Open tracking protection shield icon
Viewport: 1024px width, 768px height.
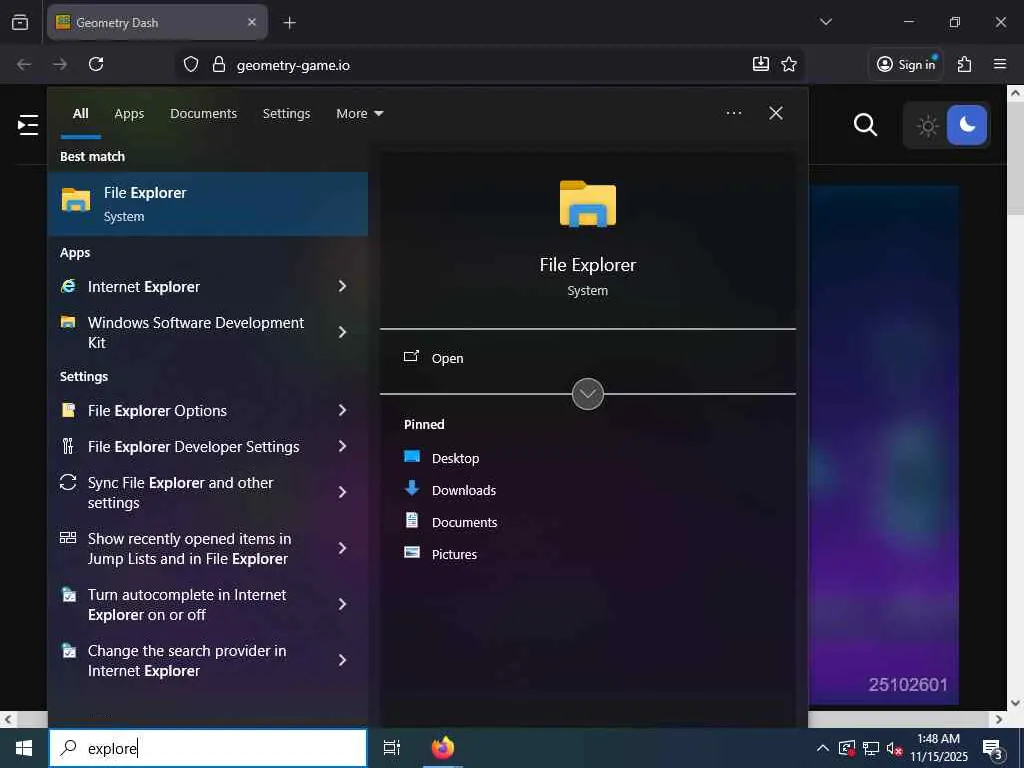pyautogui.click(x=191, y=64)
